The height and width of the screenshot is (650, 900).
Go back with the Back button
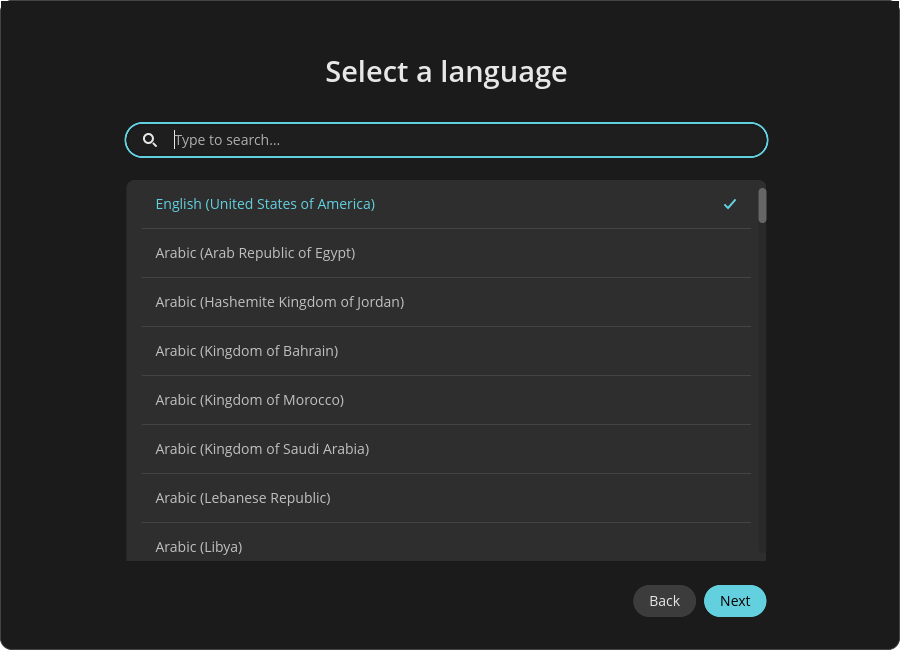click(x=664, y=601)
